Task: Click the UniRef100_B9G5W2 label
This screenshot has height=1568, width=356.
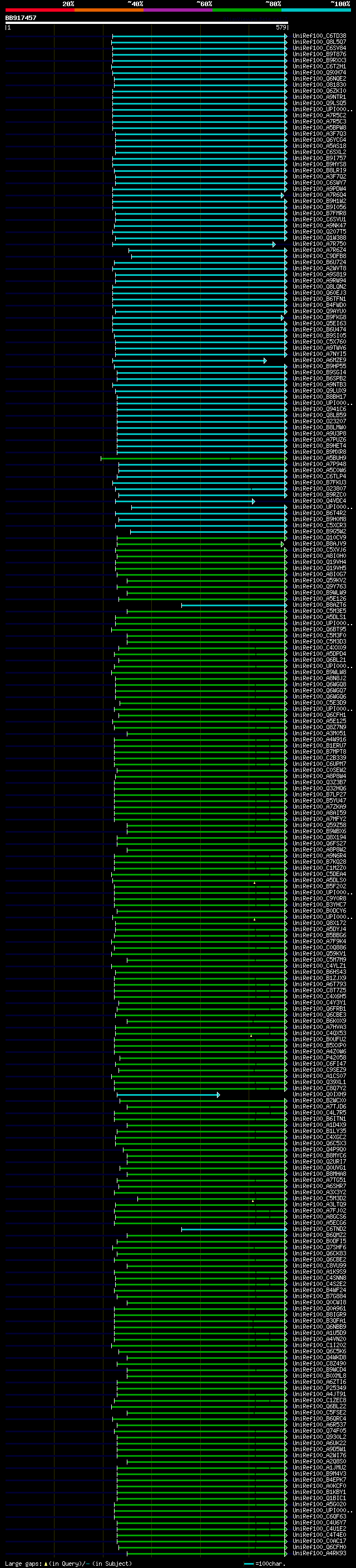Action: tap(319, 531)
